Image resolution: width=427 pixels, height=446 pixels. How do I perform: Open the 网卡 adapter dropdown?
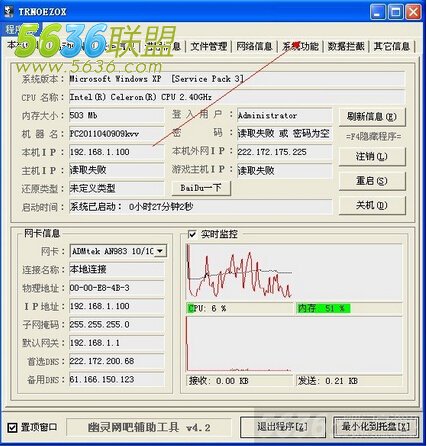pyautogui.click(x=160, y=251)
